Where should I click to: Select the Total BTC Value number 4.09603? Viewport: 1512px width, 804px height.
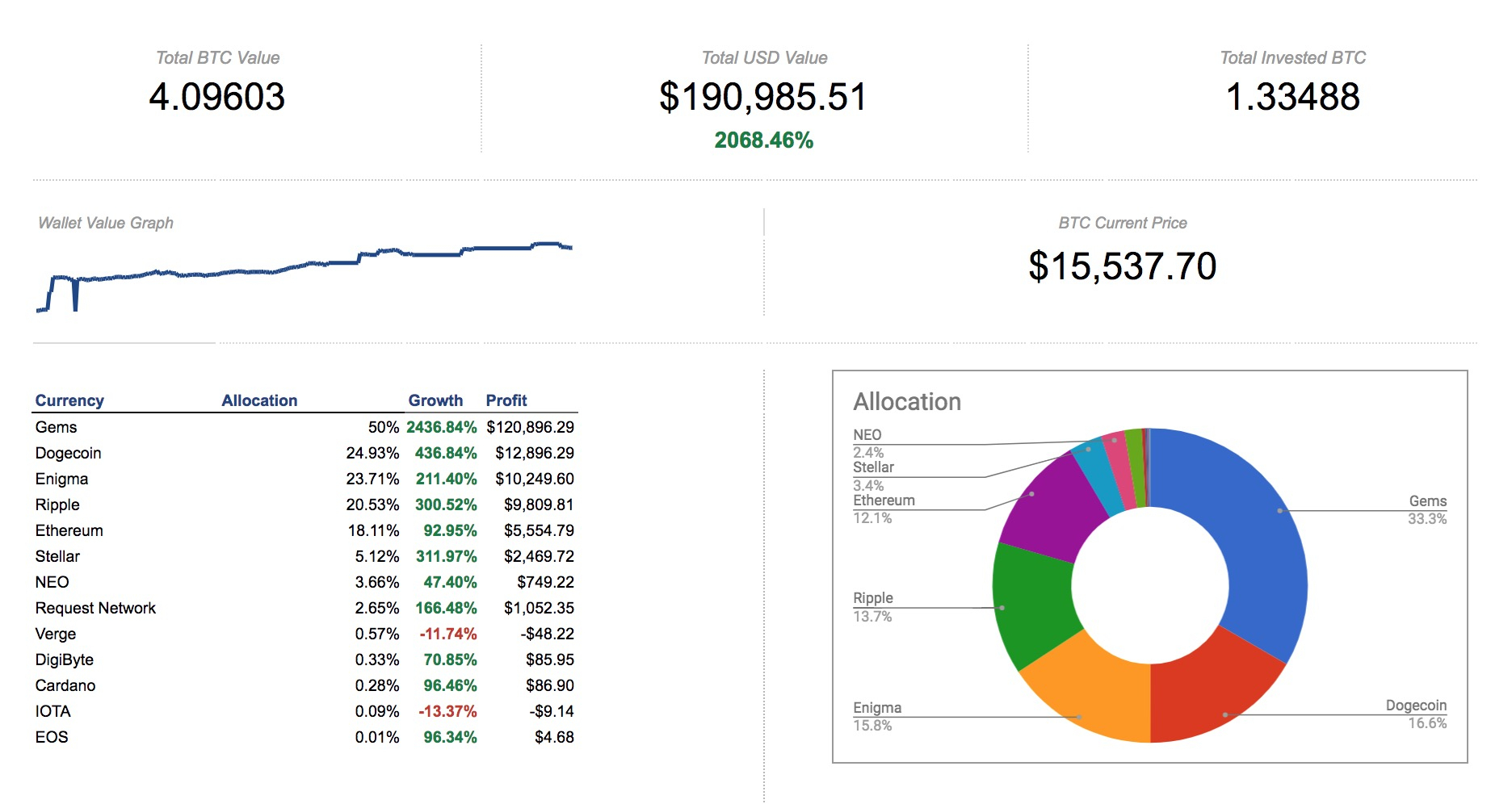tap(216, 97)
